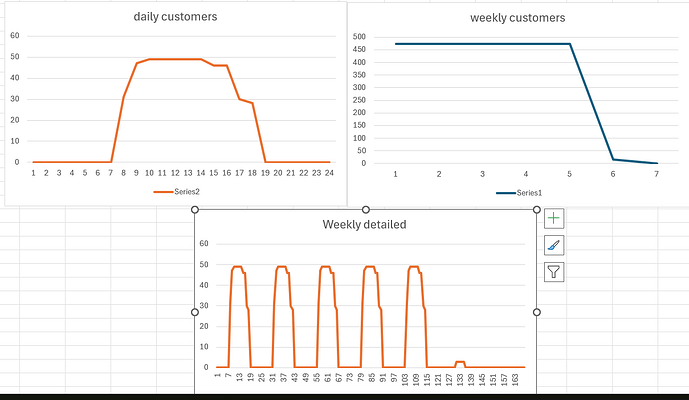This screenshot has height=400, width=689.
Task: Click top-right corner handle of Weekly detailed chart
Action: click(536, 210)
